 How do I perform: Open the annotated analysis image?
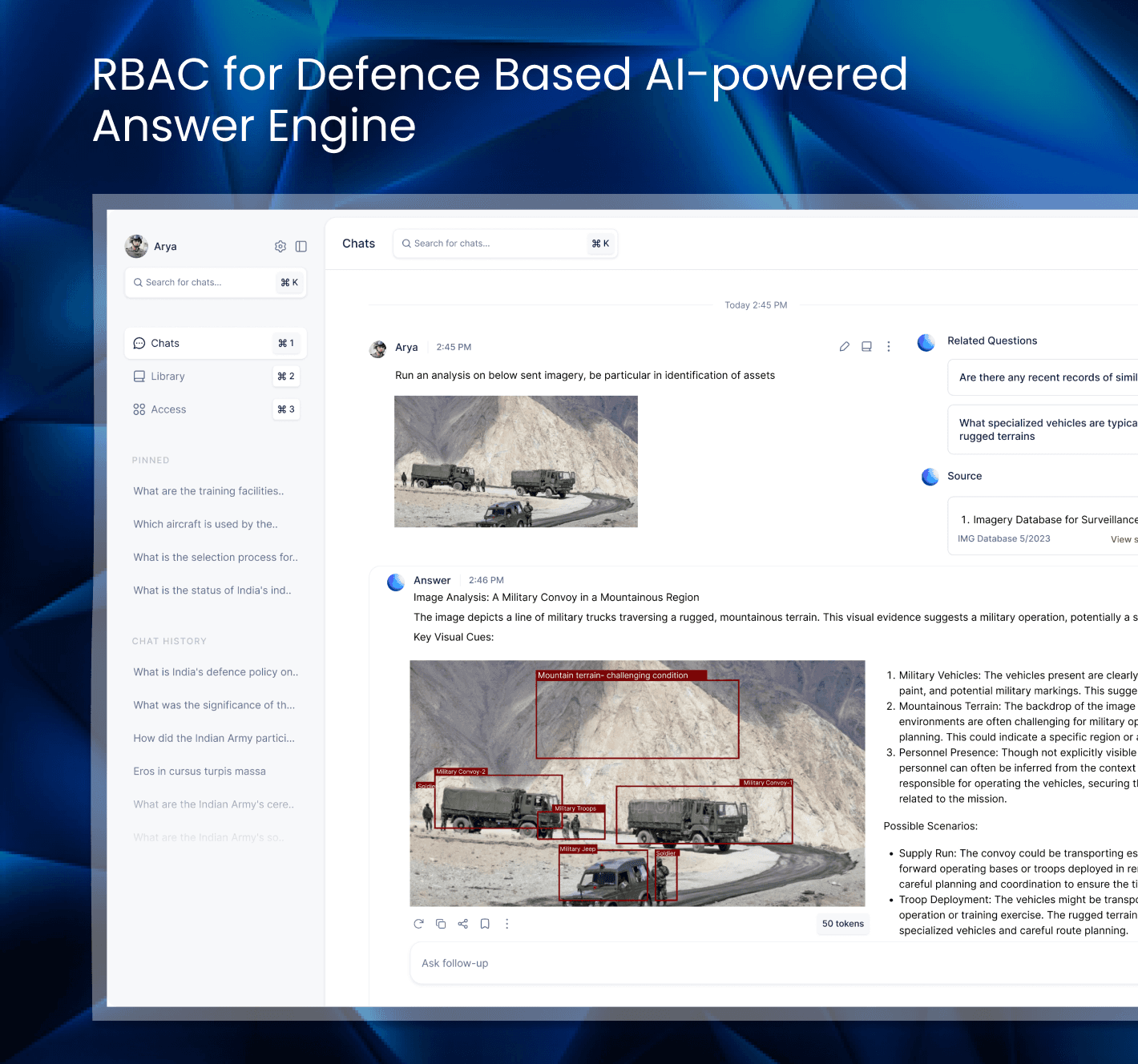(x=637, y=784)
